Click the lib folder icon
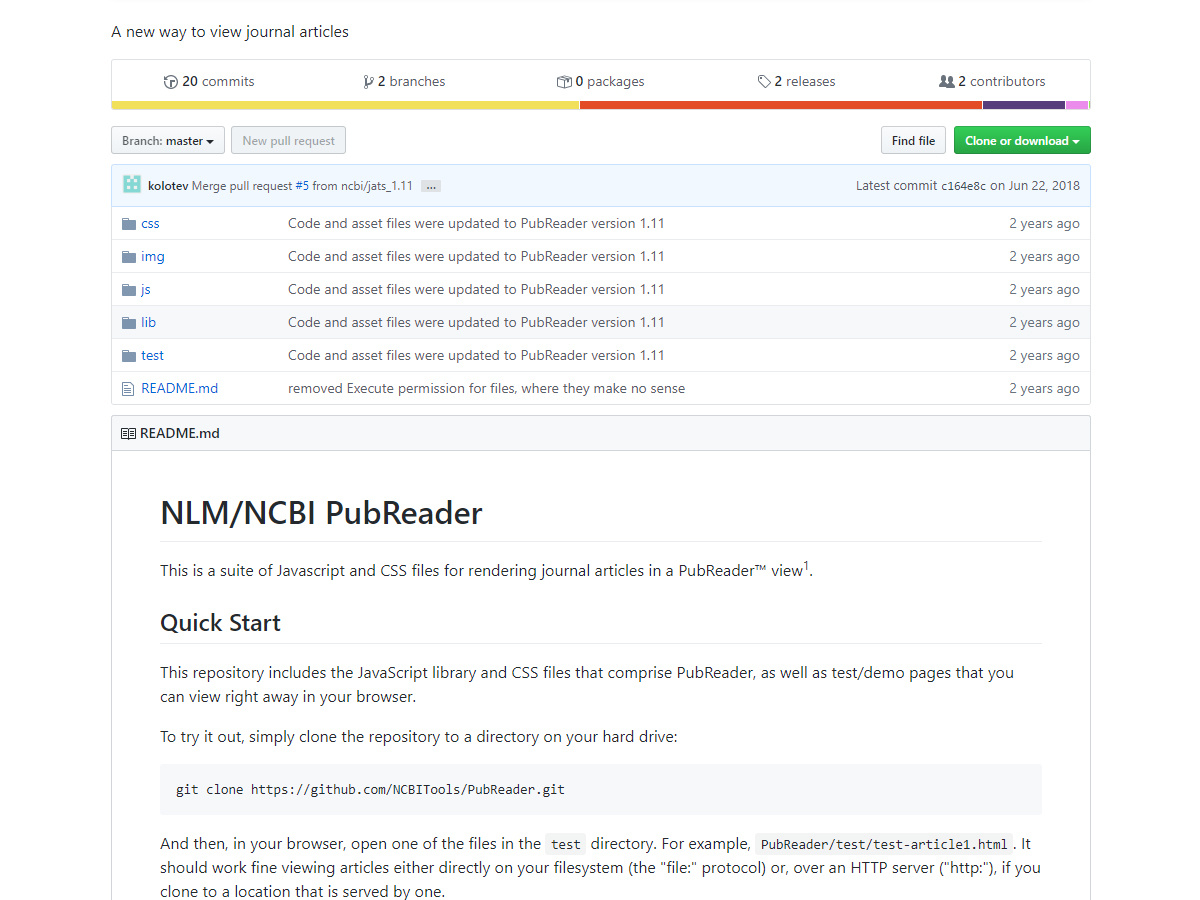Viewport: 1200px width, 900px height. [x=129, y=323]
